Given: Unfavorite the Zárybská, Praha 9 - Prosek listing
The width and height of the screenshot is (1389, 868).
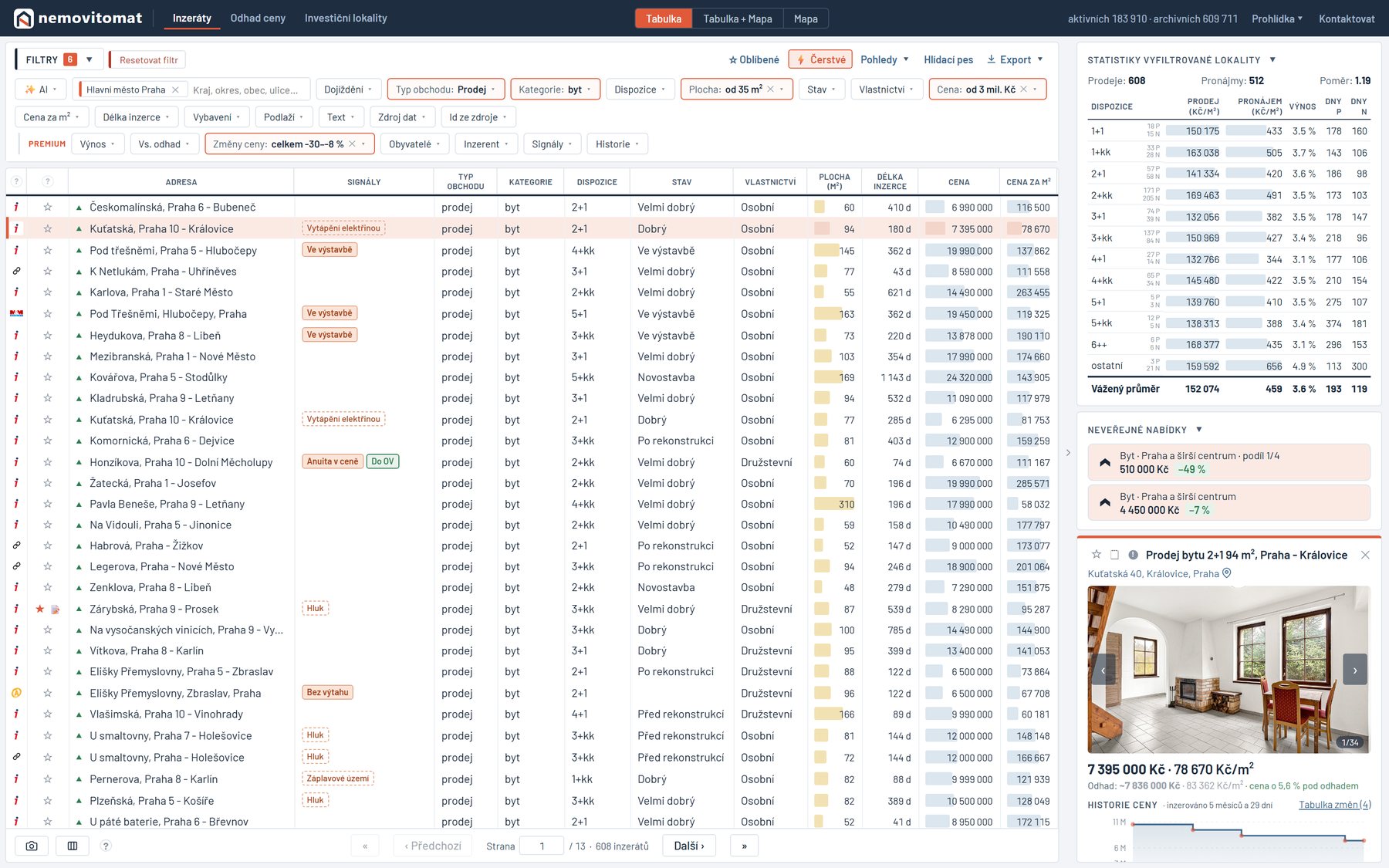Looking at the screenshot, I should (40, 609).
